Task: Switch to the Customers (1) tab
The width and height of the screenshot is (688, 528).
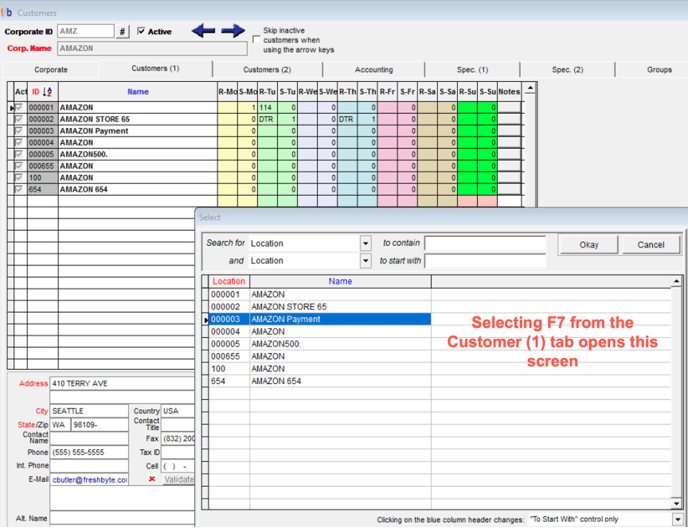Action: coord(155,68)
